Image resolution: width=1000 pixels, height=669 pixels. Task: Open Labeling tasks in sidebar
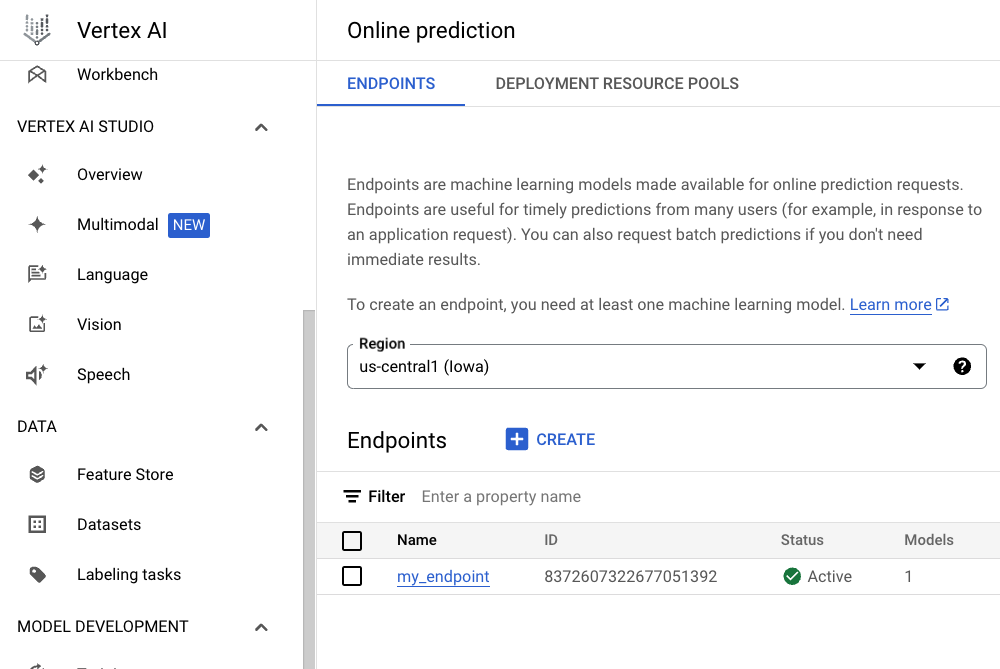coord(129,575)
